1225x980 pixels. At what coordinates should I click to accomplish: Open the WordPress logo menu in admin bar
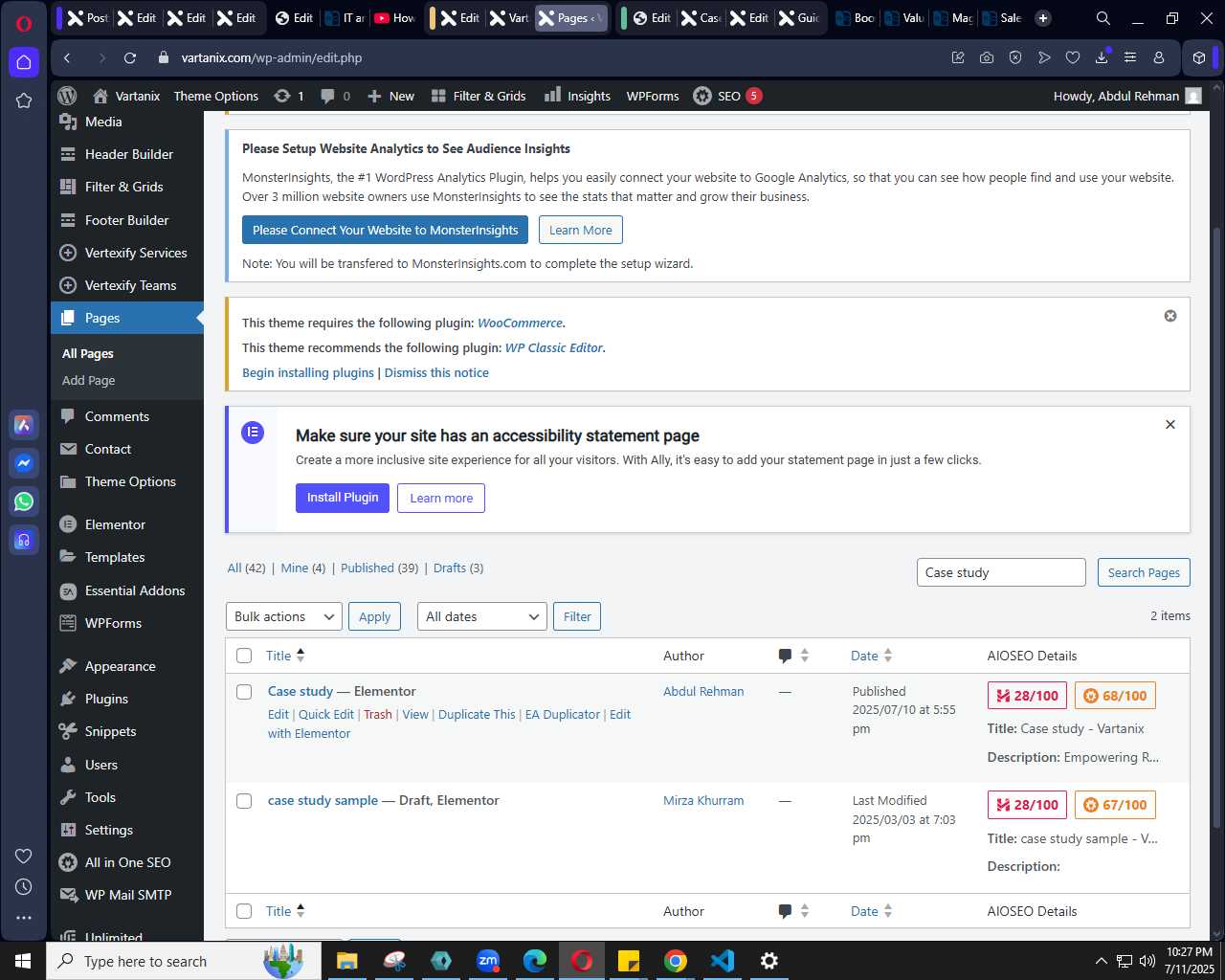pos(67,96)
